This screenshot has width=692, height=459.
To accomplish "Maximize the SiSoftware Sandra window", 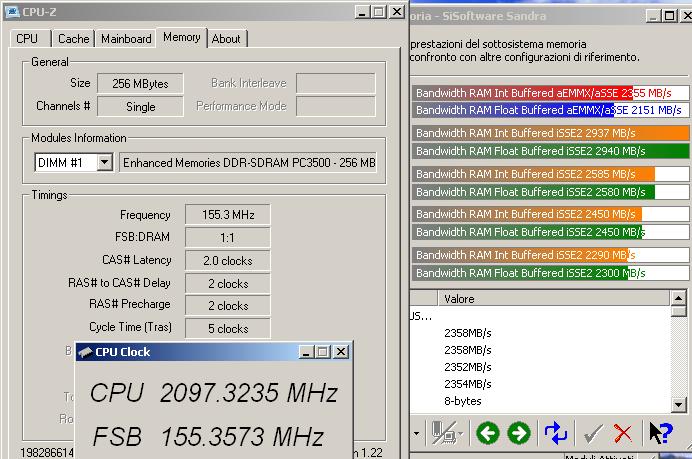I will 669,16.
